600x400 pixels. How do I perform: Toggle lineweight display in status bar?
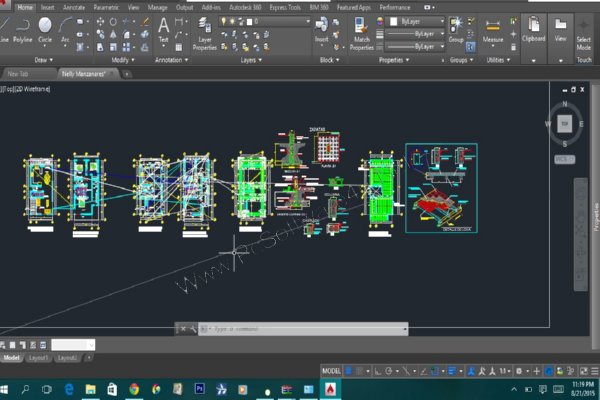(452, 371)
